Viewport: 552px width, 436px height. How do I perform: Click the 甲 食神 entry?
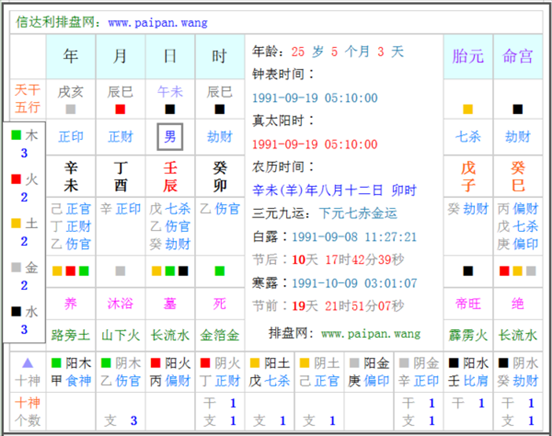(71, 381)
